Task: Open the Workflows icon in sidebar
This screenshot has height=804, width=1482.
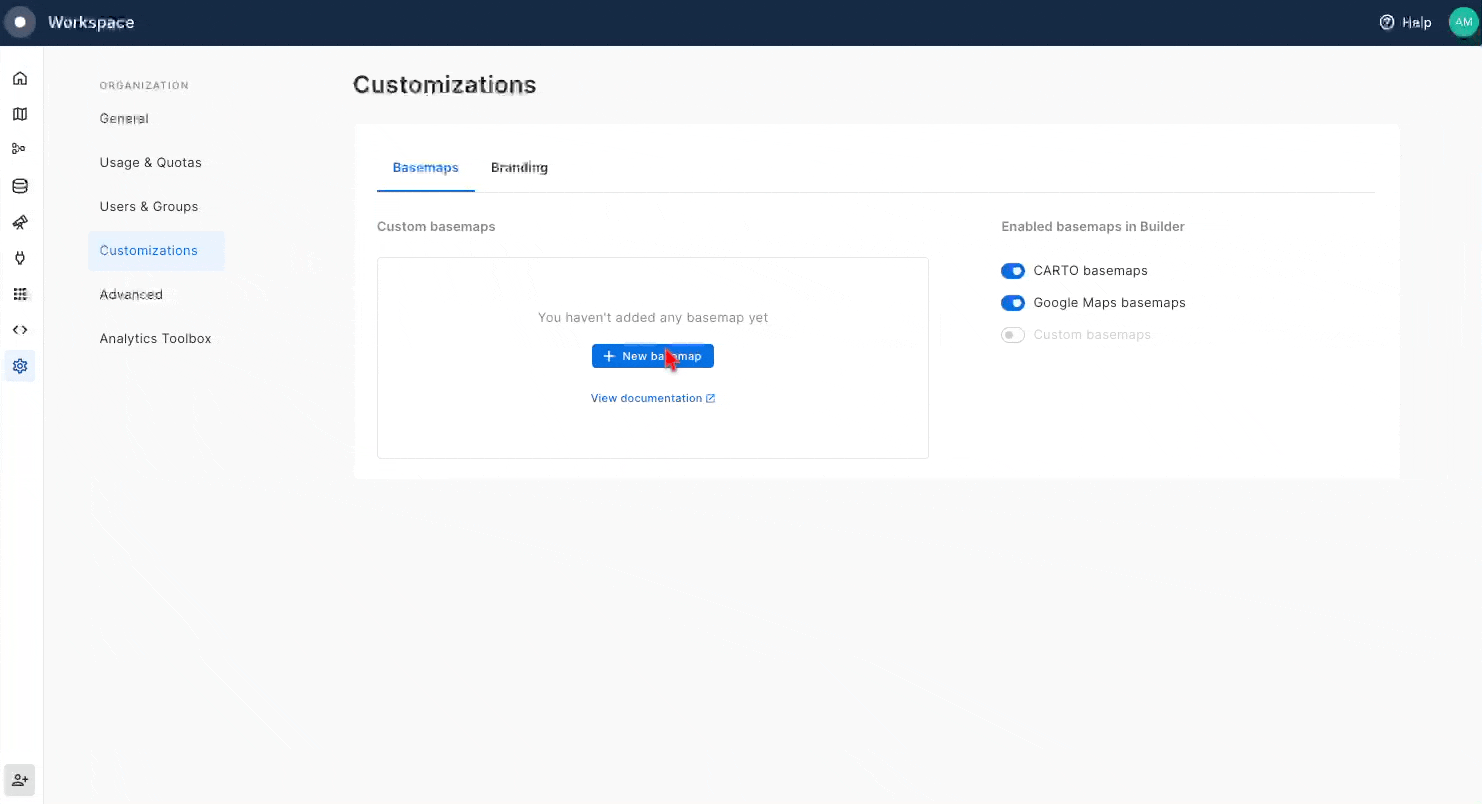Action: [x=20, y=149]
